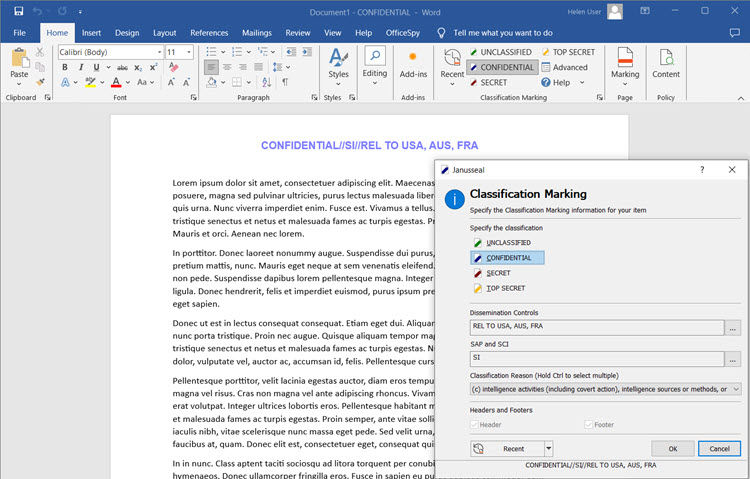Switch to the Insert ribbon tab
Screen dimensions: 750x479
pos(91,33)
